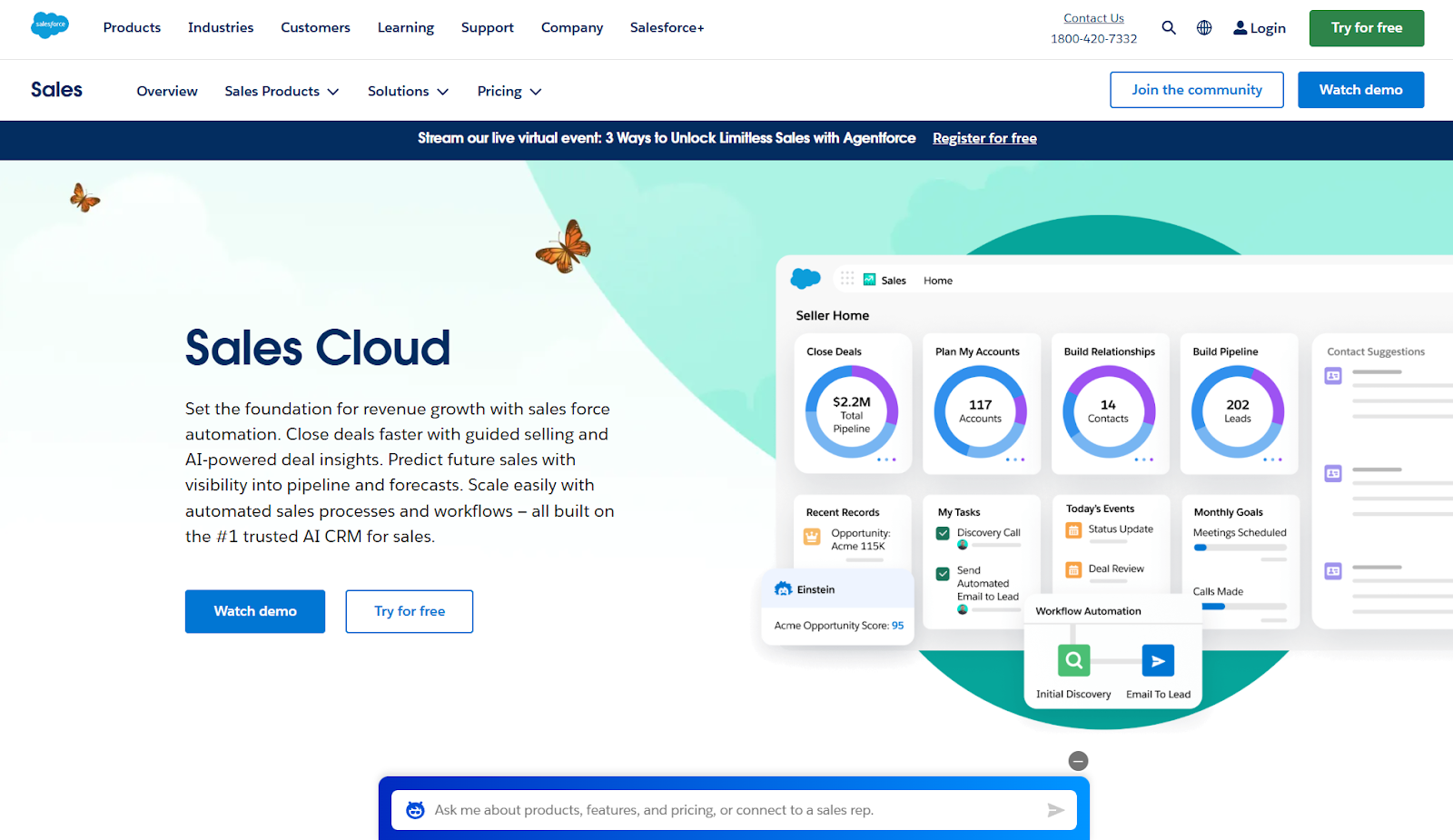The width and height of the screenshot is (1453, 840).
Task: Click the Initial Discovery search icon
Action: tap(1073, 660)
